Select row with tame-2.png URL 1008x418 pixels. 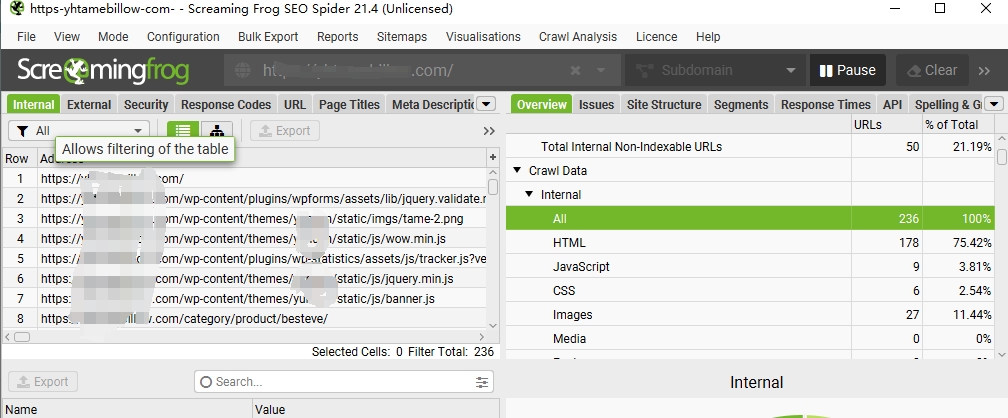244,219
